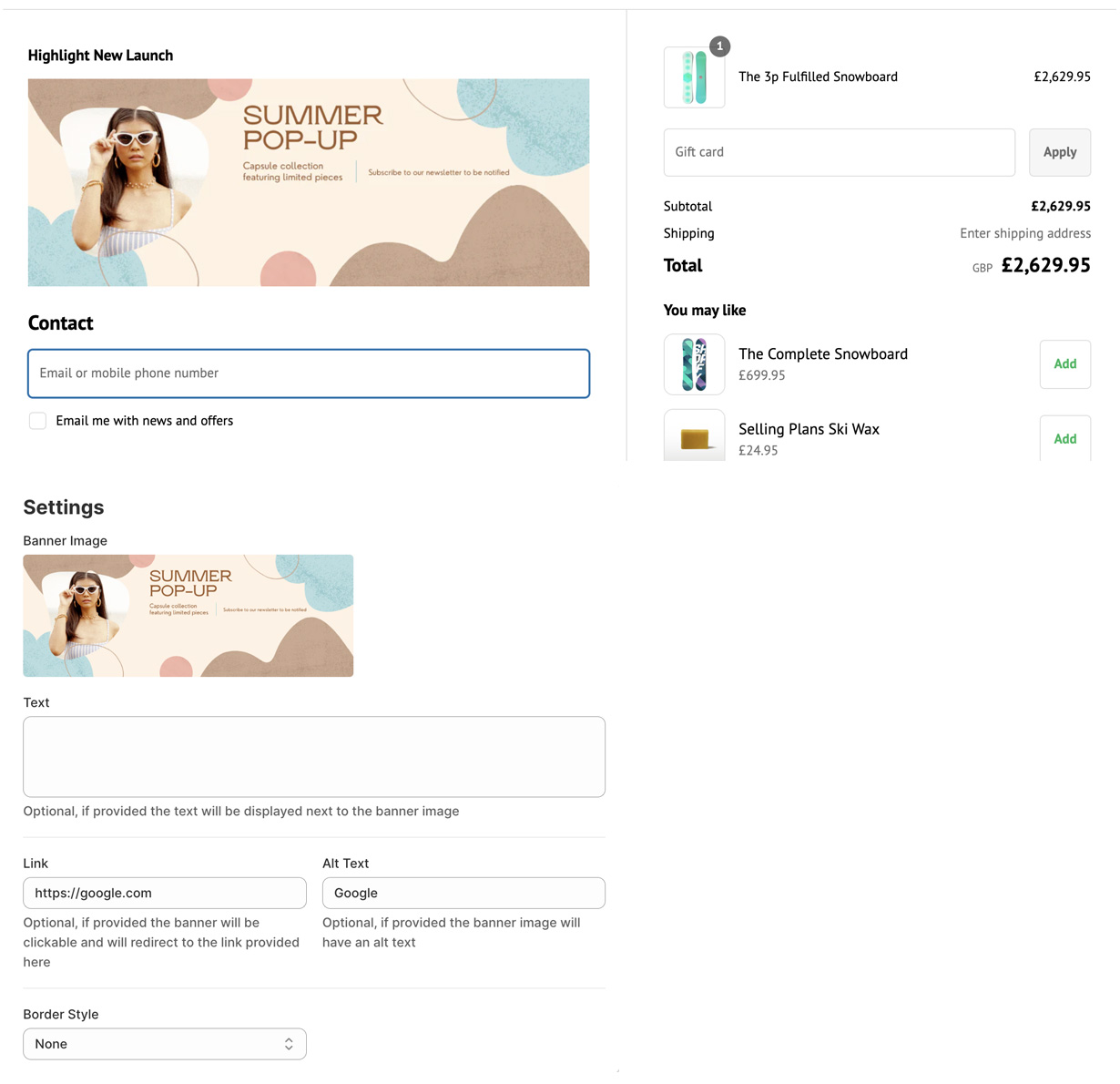Screen dimensions: 1120x1084
Task: Click the Apply button for the gift card
Action: [1059, 152]
